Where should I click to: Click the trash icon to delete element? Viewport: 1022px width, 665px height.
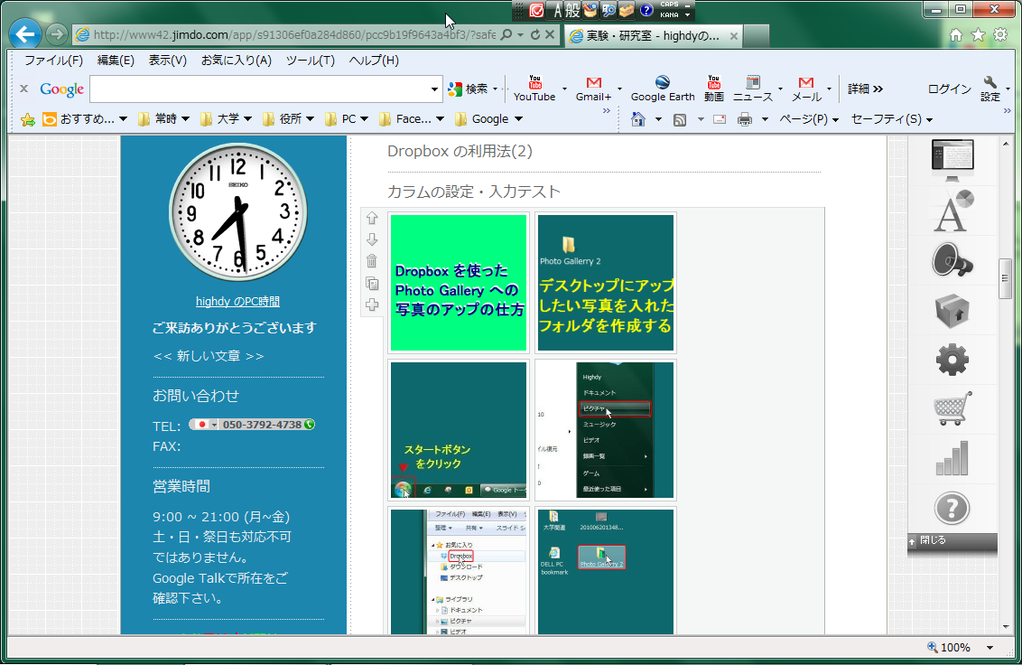point(372,261)
